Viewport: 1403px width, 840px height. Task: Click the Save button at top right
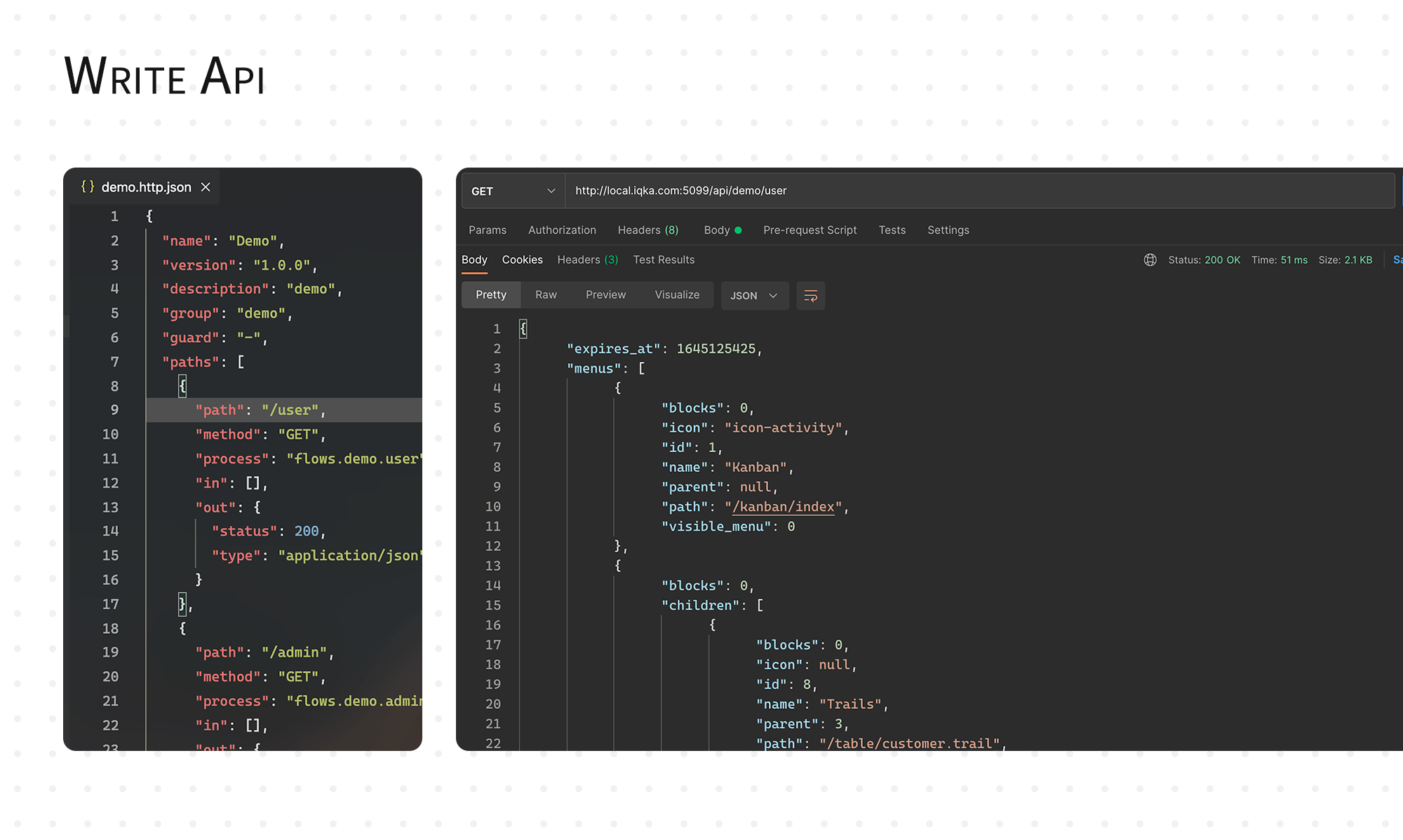click(x=1397, y=259)
